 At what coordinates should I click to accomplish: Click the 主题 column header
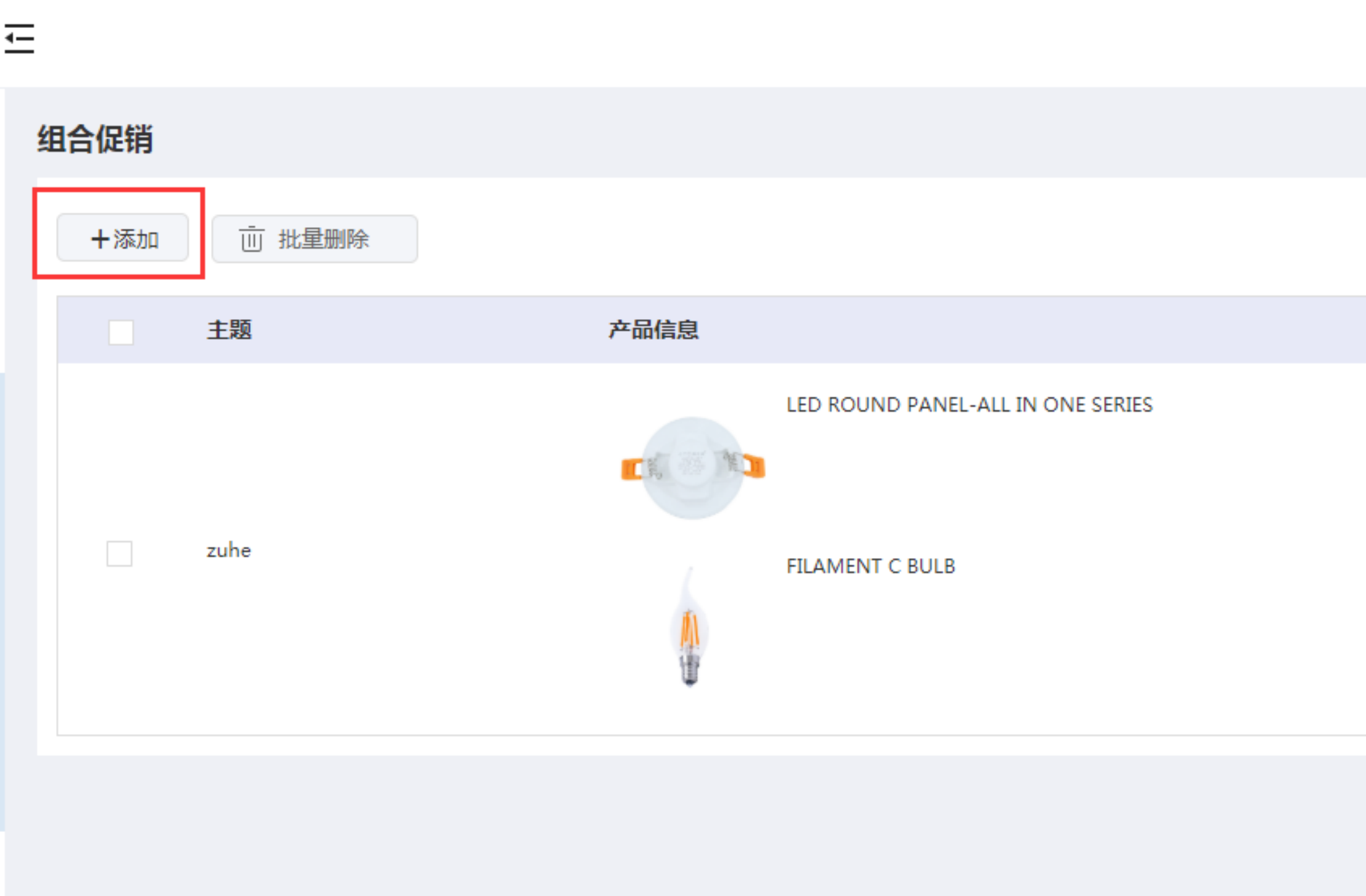click(x=229, y=330)
